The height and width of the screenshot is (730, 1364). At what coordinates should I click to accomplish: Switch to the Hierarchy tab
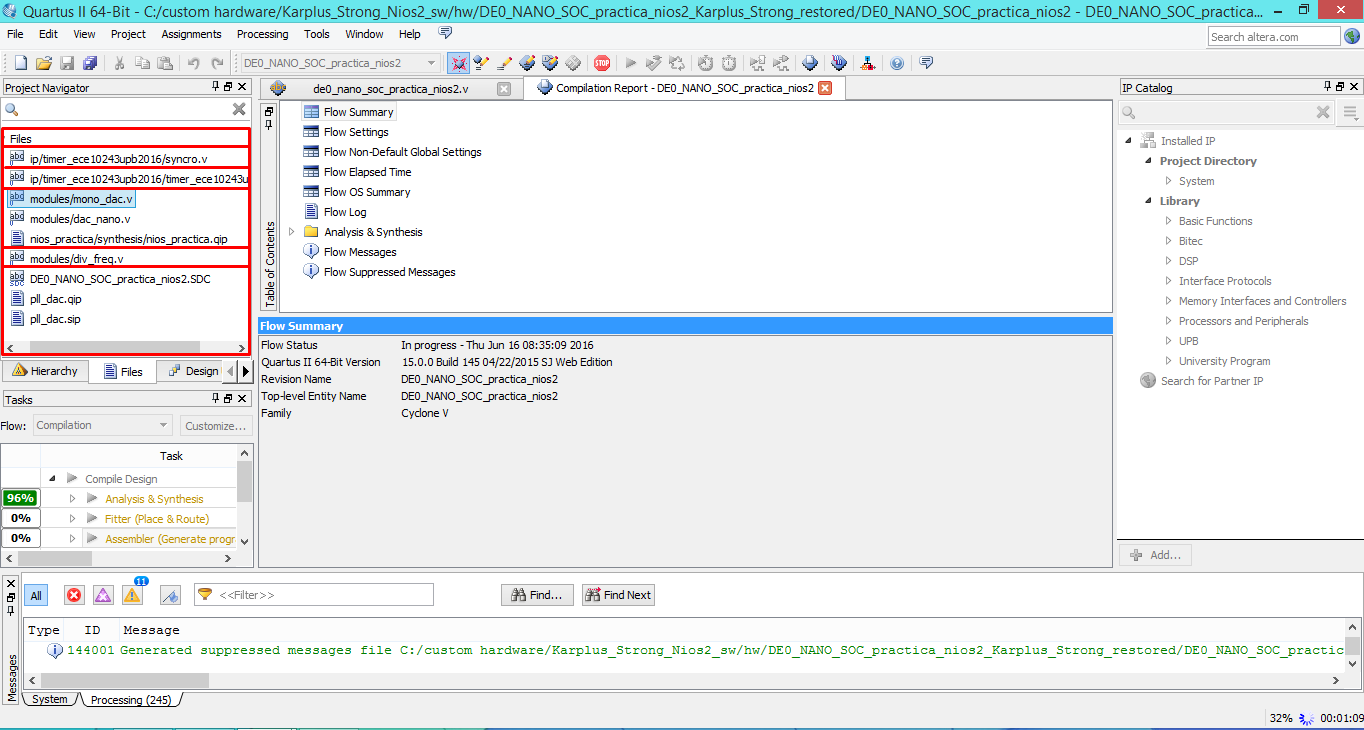click(x=45, y=371)
